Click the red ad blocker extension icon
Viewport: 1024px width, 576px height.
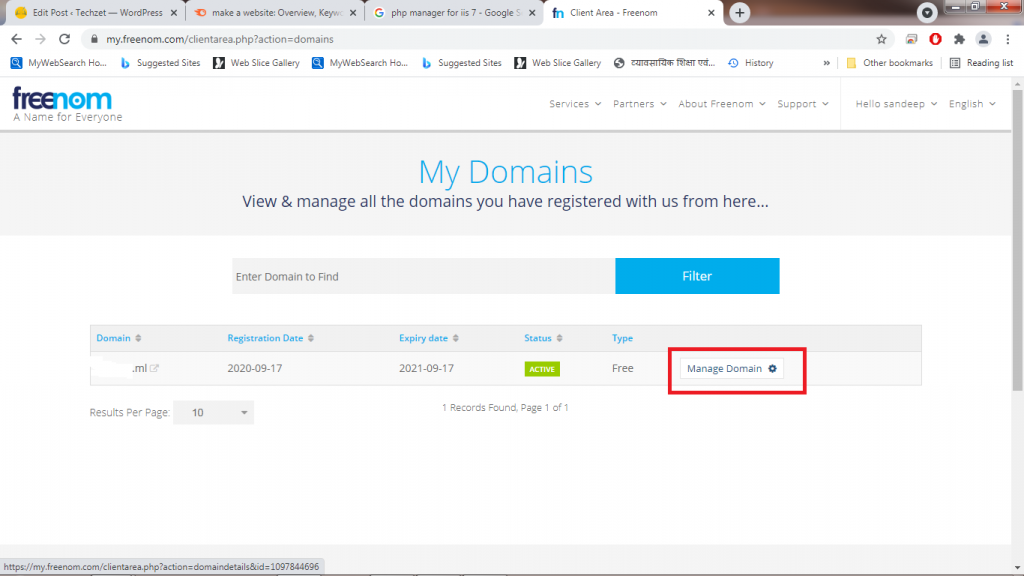(x=935, y=39)
